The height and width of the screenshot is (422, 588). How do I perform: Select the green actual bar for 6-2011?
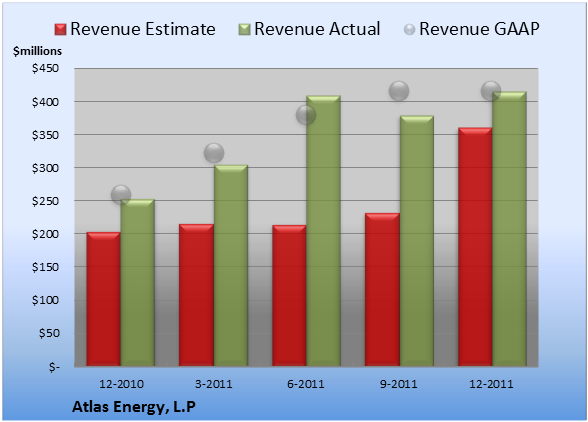323,231
